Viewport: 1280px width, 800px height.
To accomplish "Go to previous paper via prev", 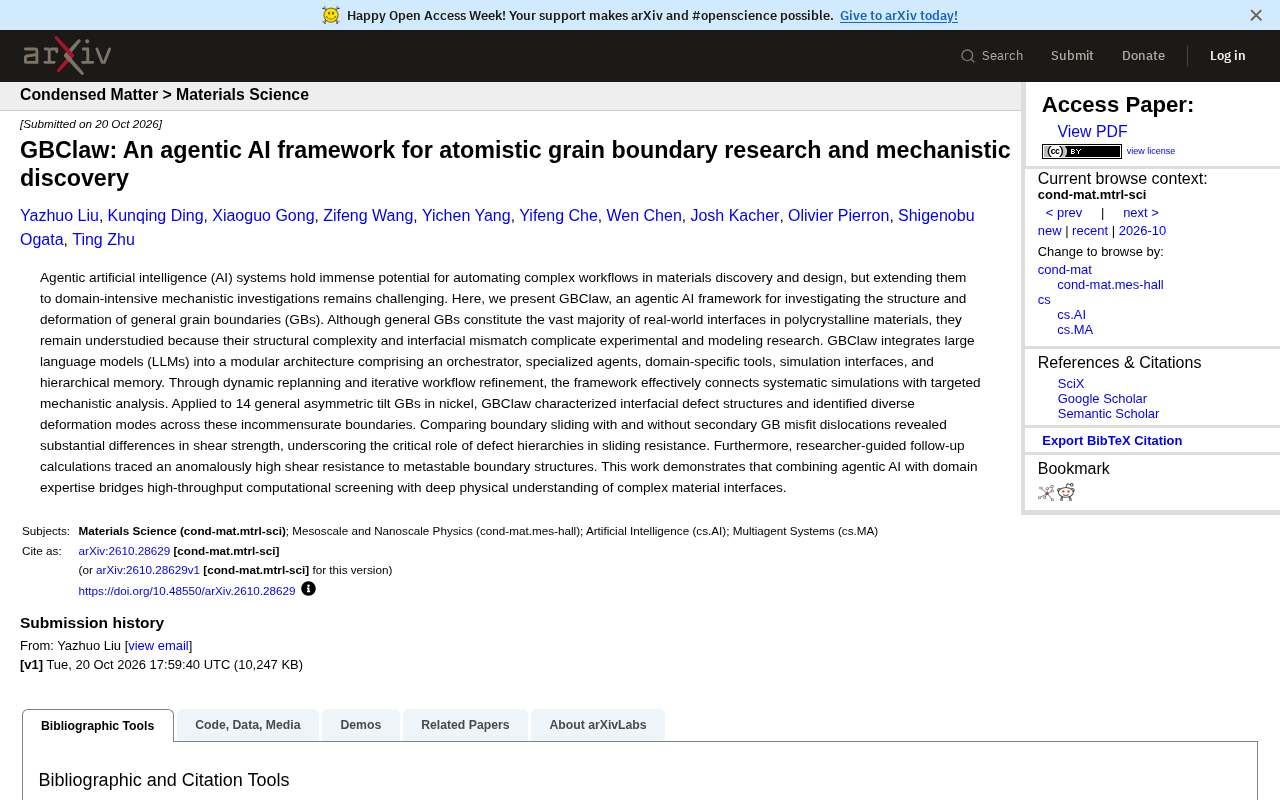I will (1064, 213).
